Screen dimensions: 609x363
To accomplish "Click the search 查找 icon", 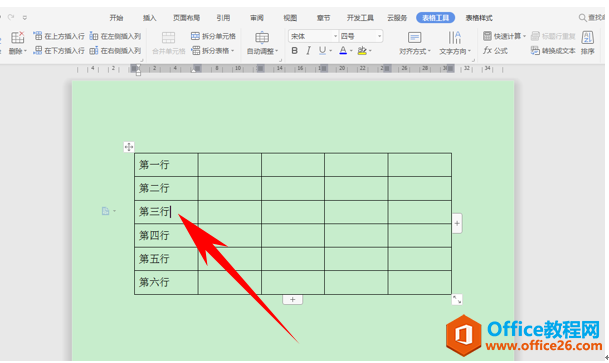I will (x=583, y=17).
